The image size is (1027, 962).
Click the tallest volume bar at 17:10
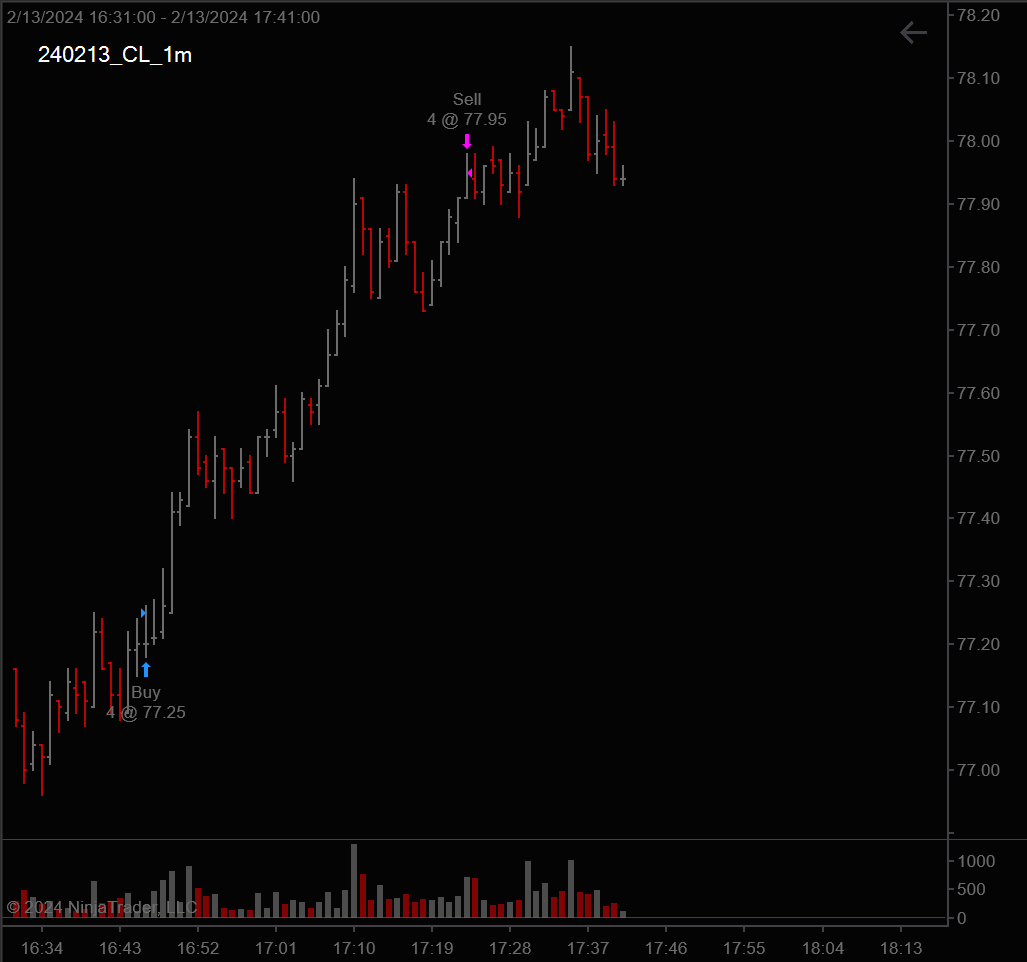tap(354, 881)
